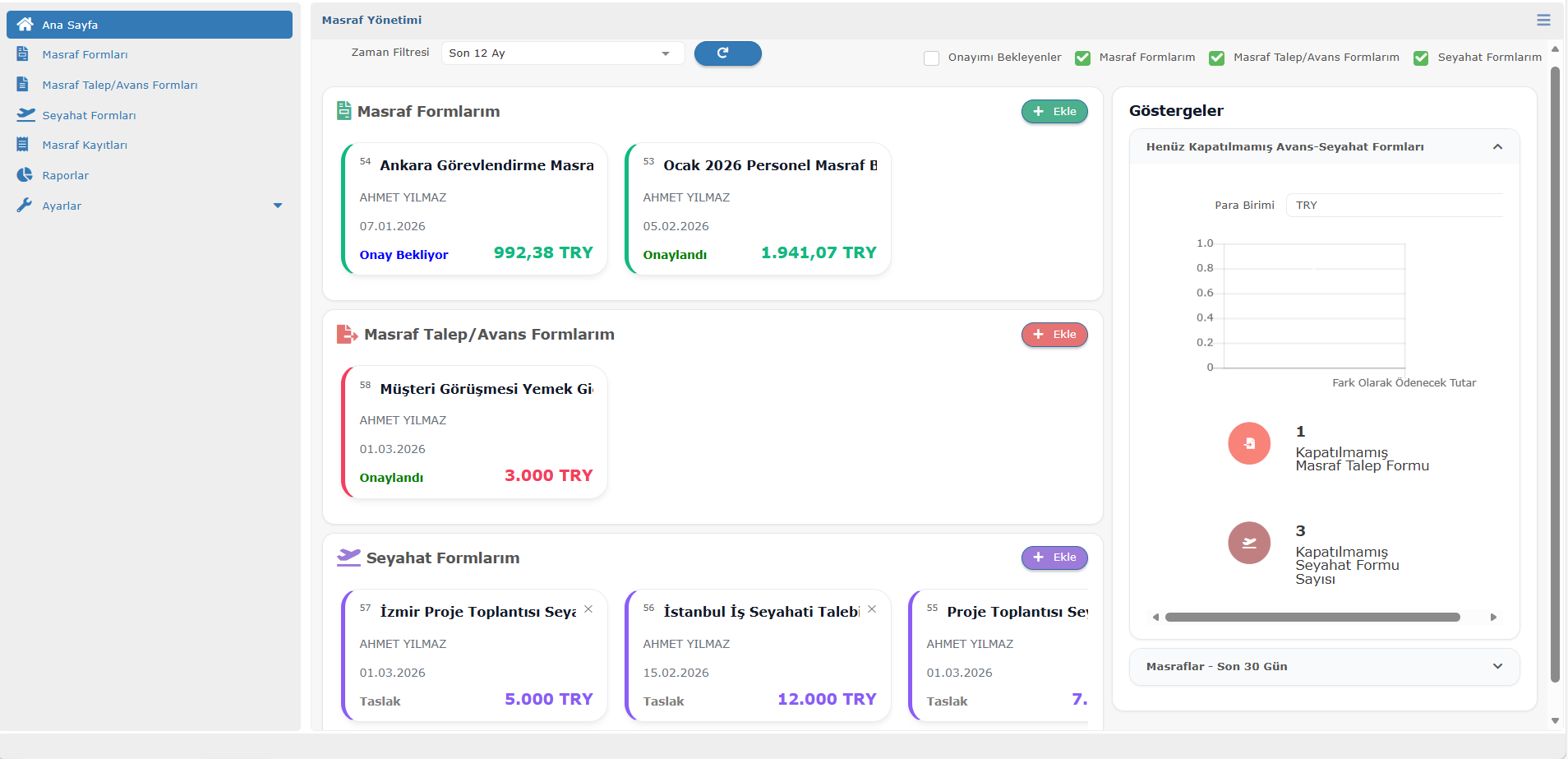Click the red Kapatılmamış Masraf Talep circle icon
Viewport: 1568px width, 759px height.
click(1248, 443)
